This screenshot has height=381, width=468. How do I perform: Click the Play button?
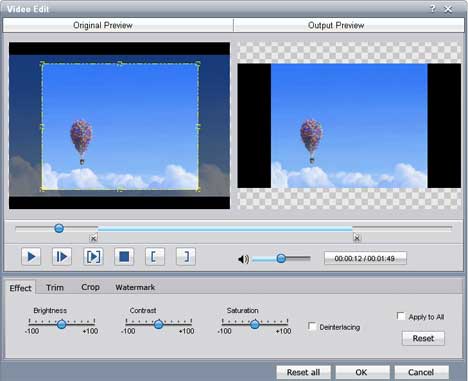(31, 257)
